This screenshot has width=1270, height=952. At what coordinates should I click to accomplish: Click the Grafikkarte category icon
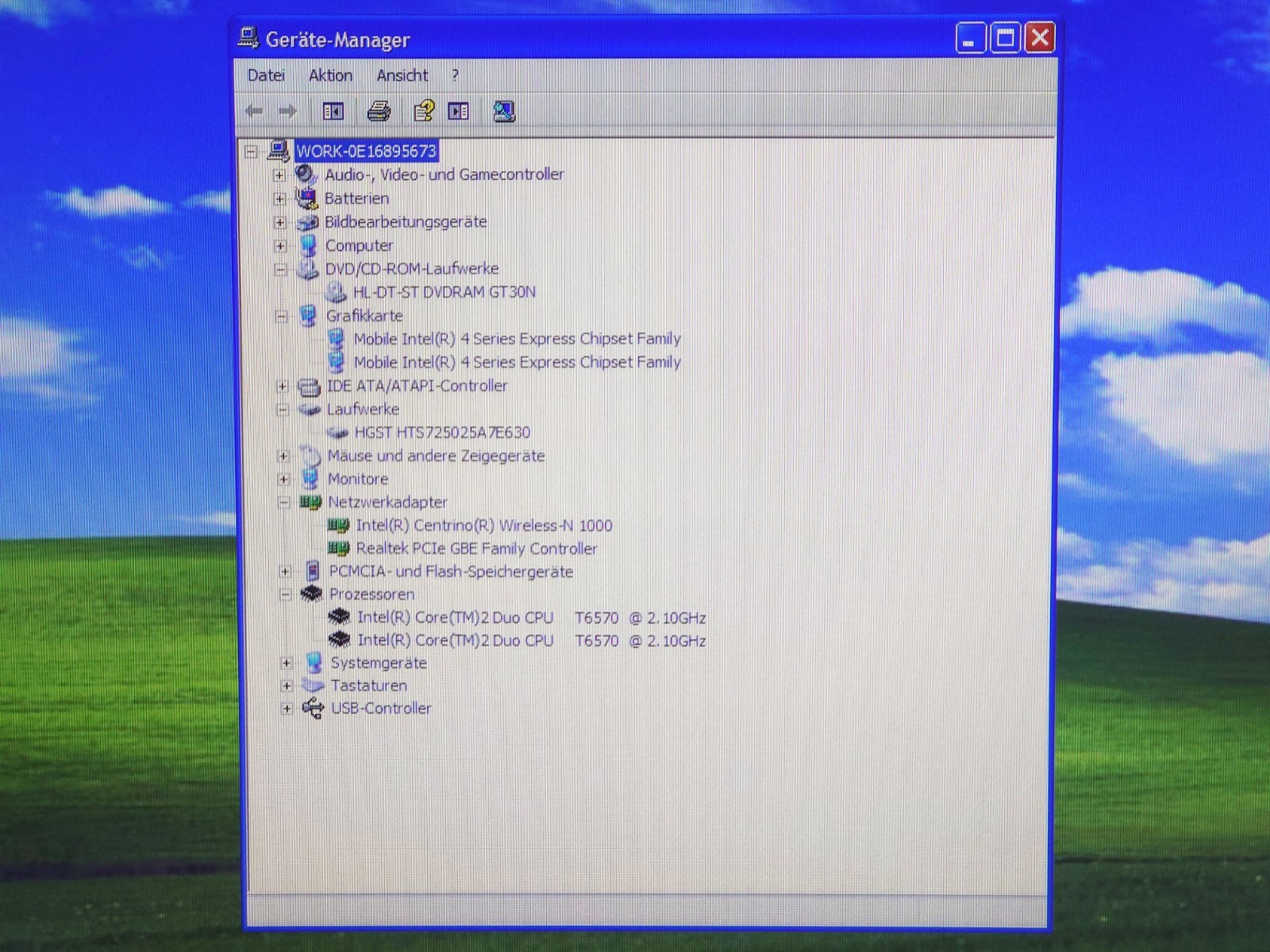(309, 316)
